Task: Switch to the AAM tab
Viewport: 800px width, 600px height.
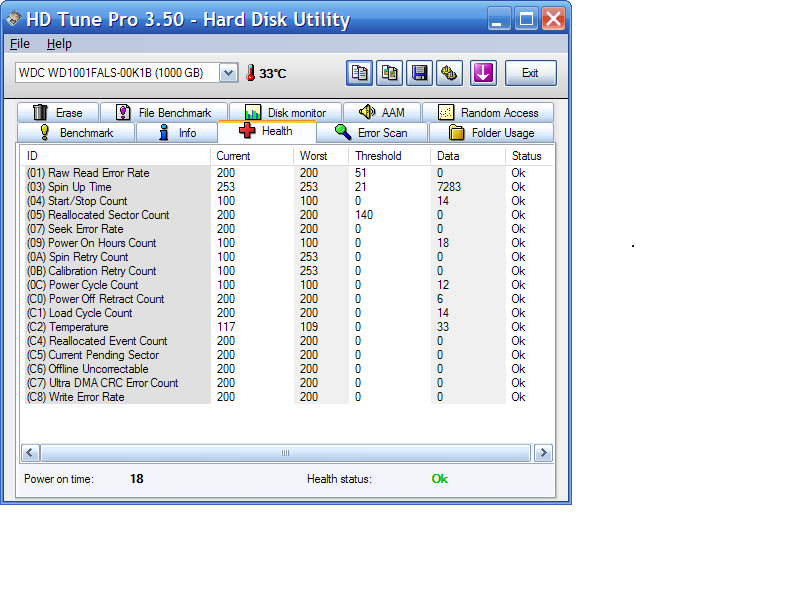Action: 382,113
